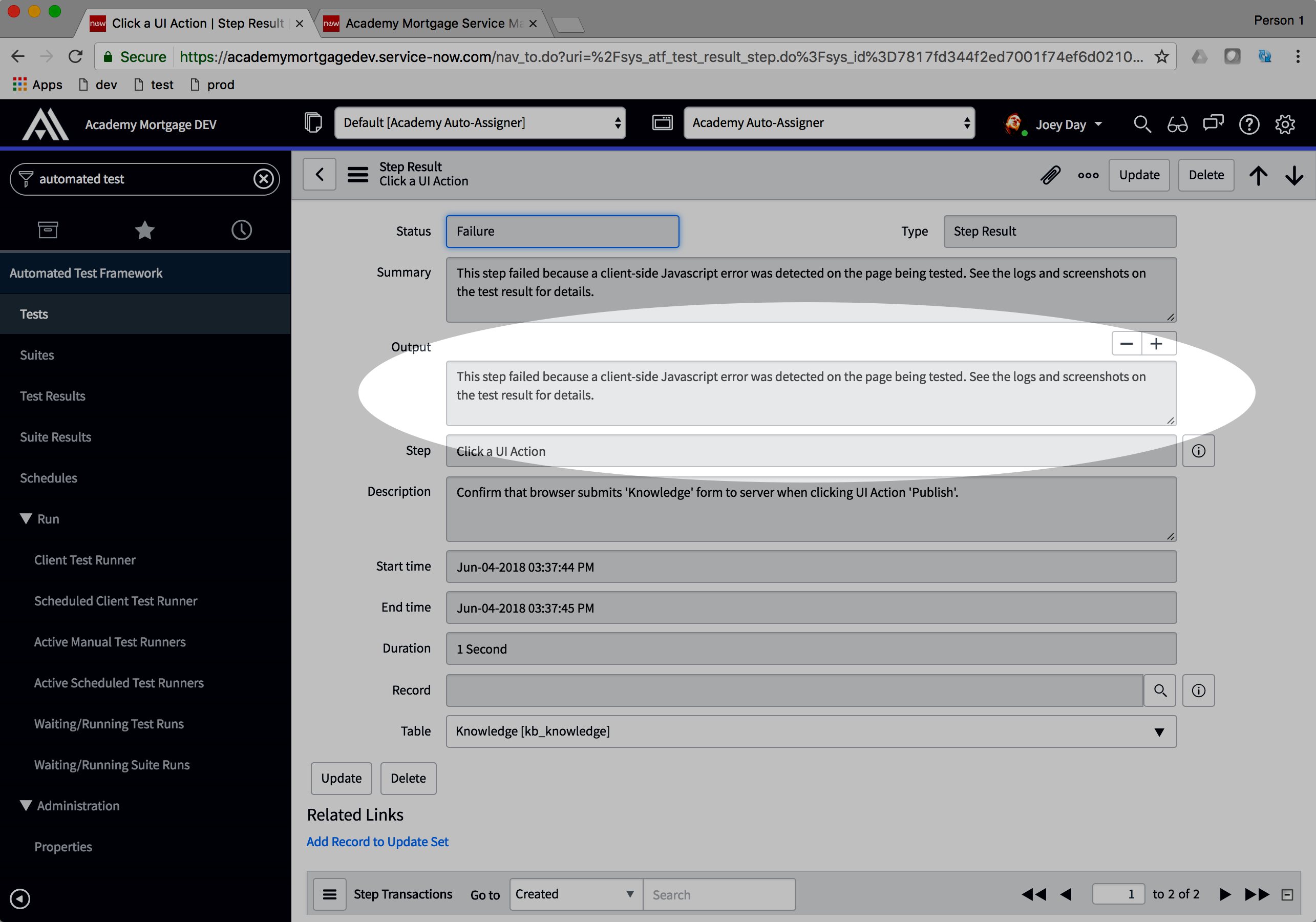Image resolution: width=1316 pixels, height=922 pixels.
Task: Clear the navigator filter with X icon
Action: coord(263,179)
